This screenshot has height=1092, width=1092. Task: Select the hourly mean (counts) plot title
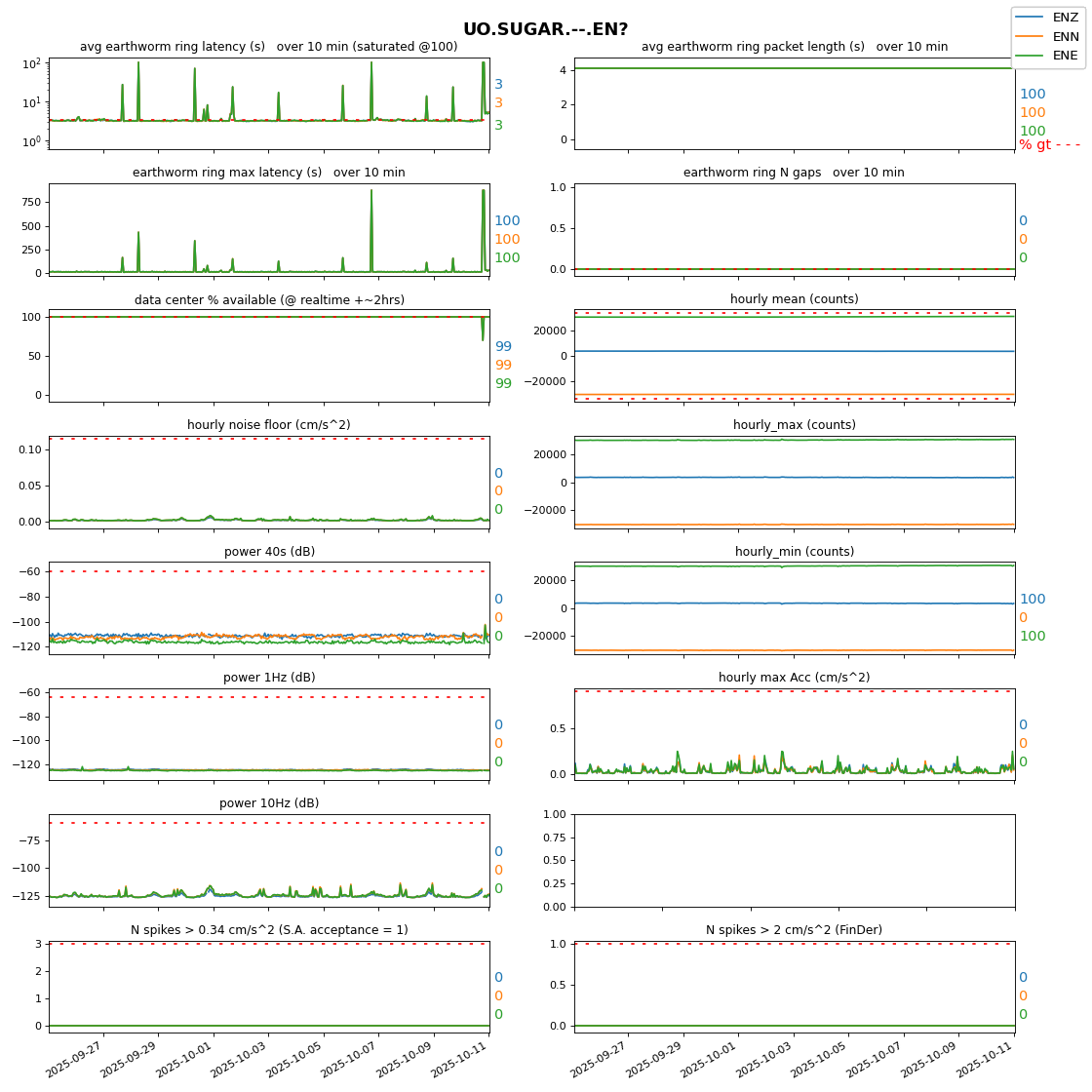tap(794, 299)
